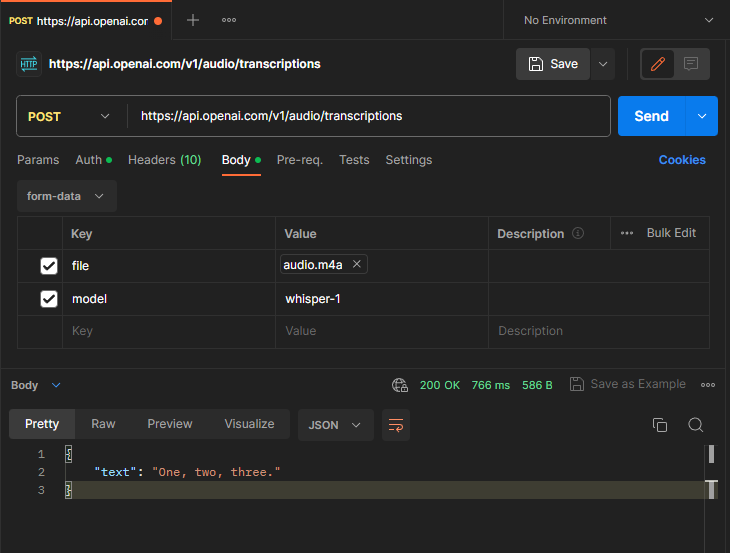Click the request name title text
This screenshot has height=553, width=730.
(184, 64)
